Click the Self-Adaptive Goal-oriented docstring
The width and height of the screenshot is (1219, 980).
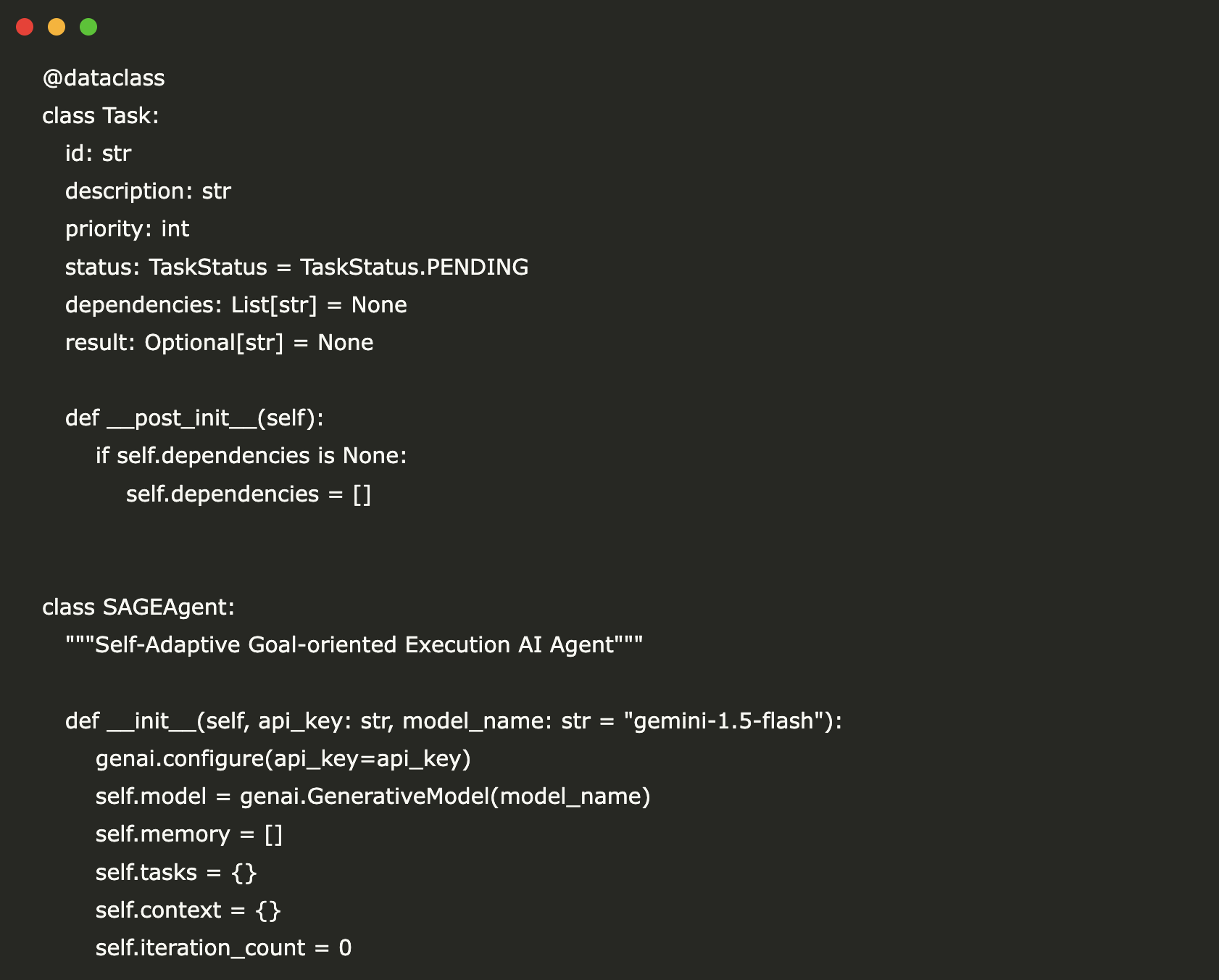(x=354, y=644)
